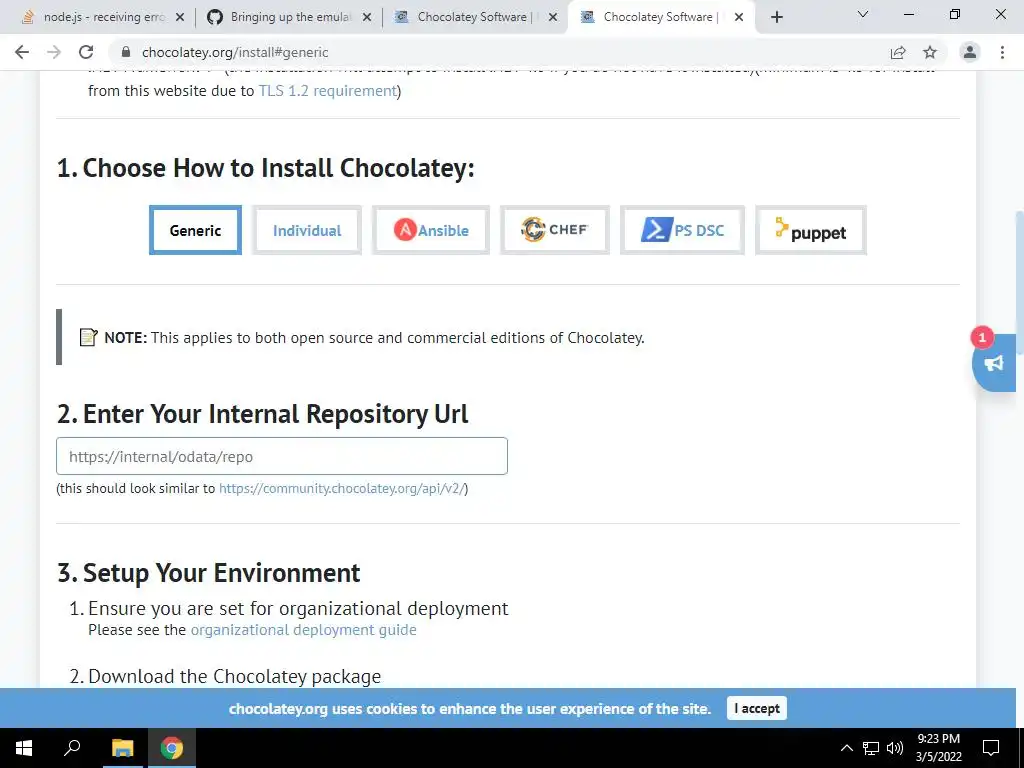Screen dimensions: 1024x768
Task: Open Chrome's three-dot menu
Action: (x=1002, y=52)
